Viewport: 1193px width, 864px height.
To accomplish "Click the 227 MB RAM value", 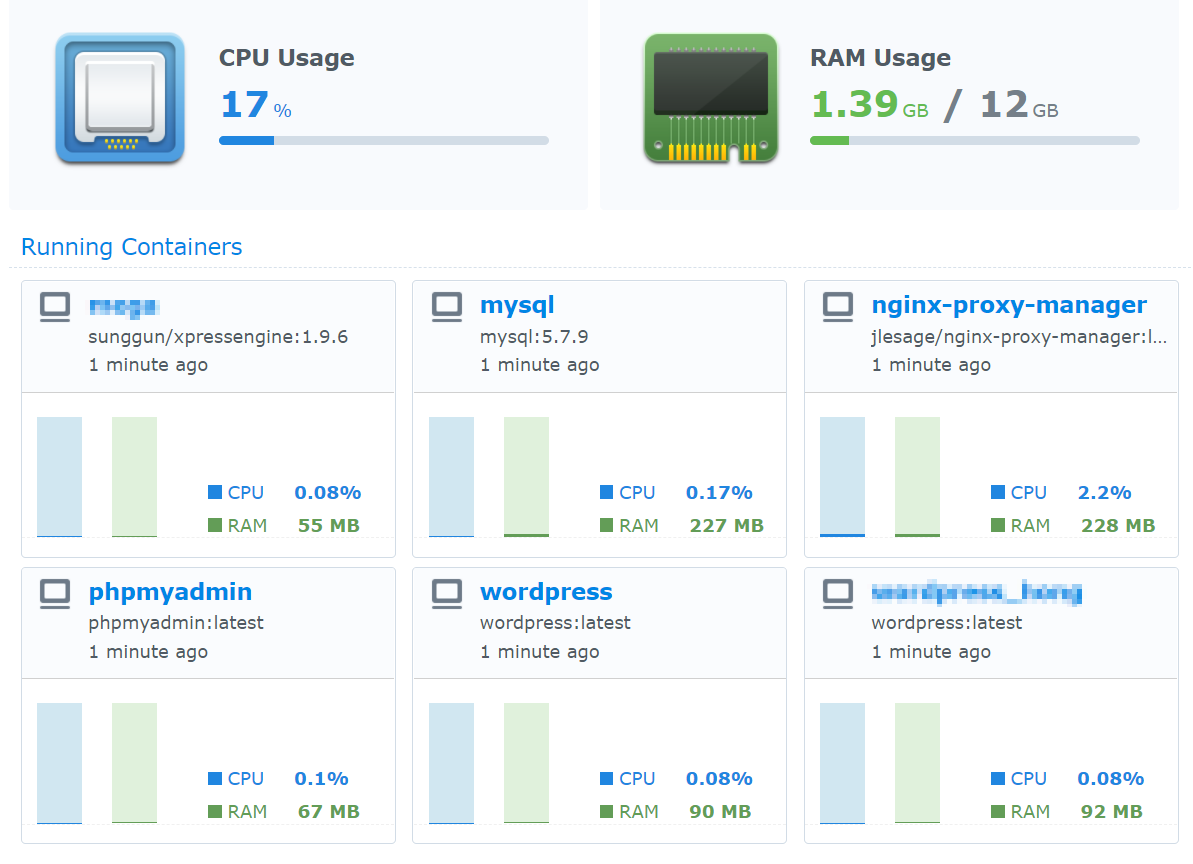I will click(x=727, y=526).
